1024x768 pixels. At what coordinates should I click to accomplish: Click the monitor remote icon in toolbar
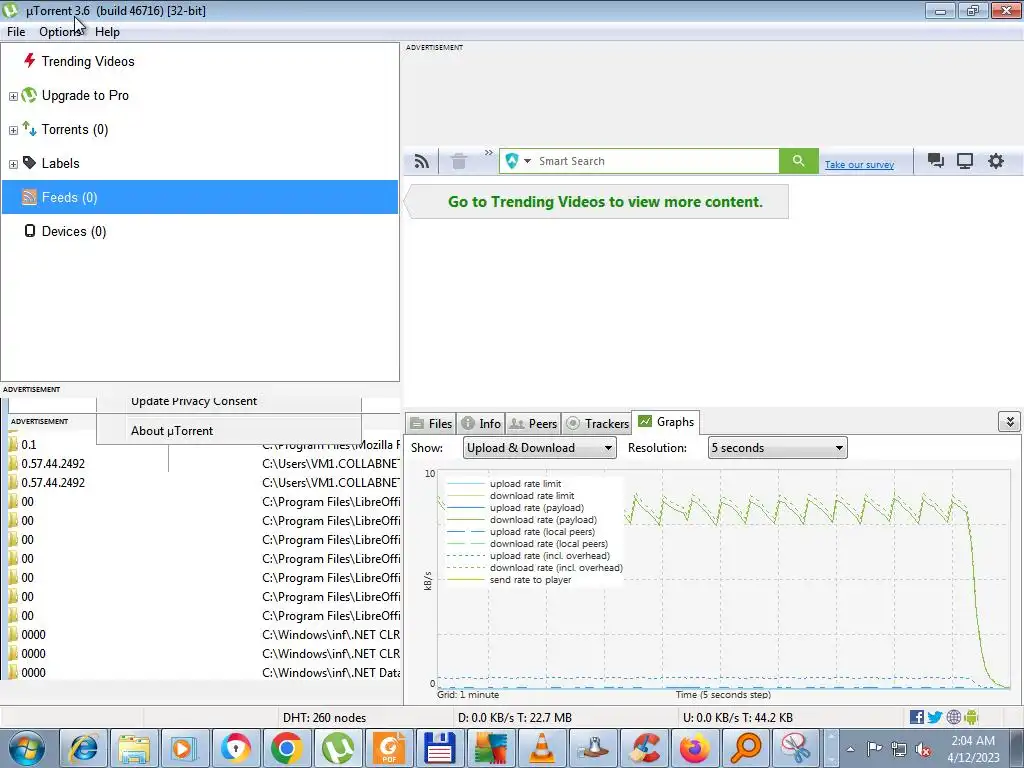965,161
